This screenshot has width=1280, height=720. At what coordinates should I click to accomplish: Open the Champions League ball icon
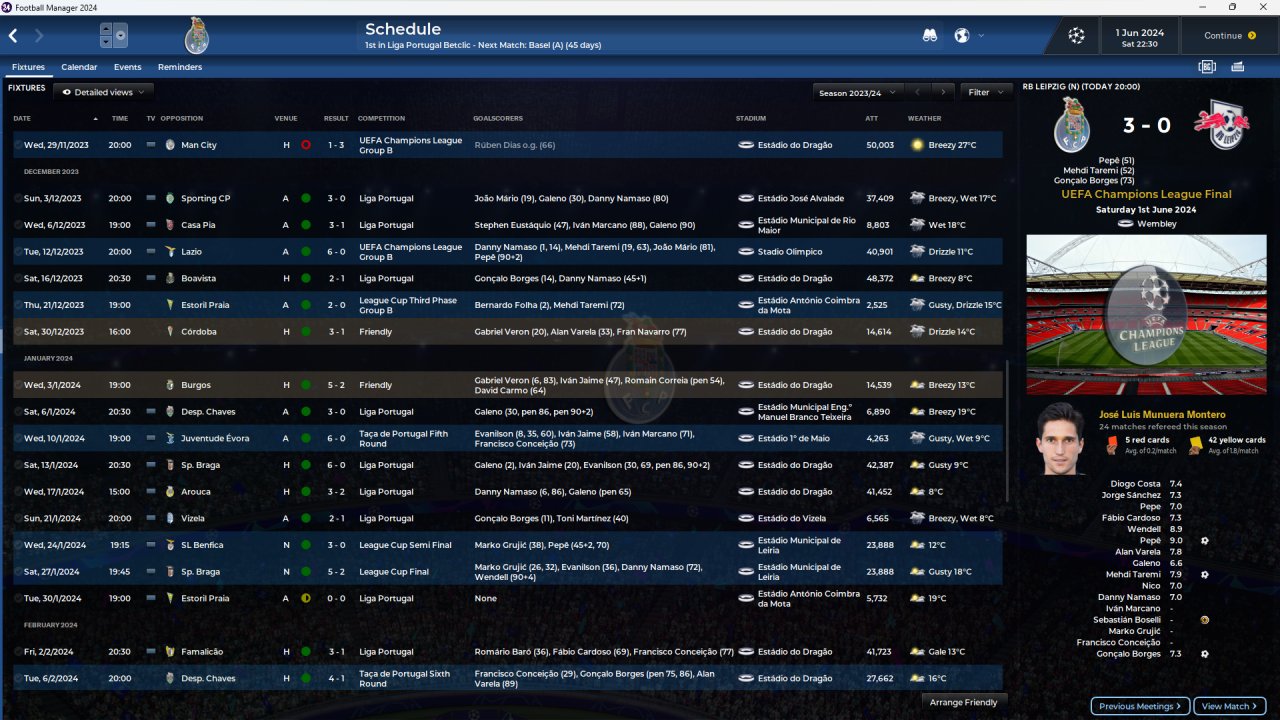click(1076, 36)
